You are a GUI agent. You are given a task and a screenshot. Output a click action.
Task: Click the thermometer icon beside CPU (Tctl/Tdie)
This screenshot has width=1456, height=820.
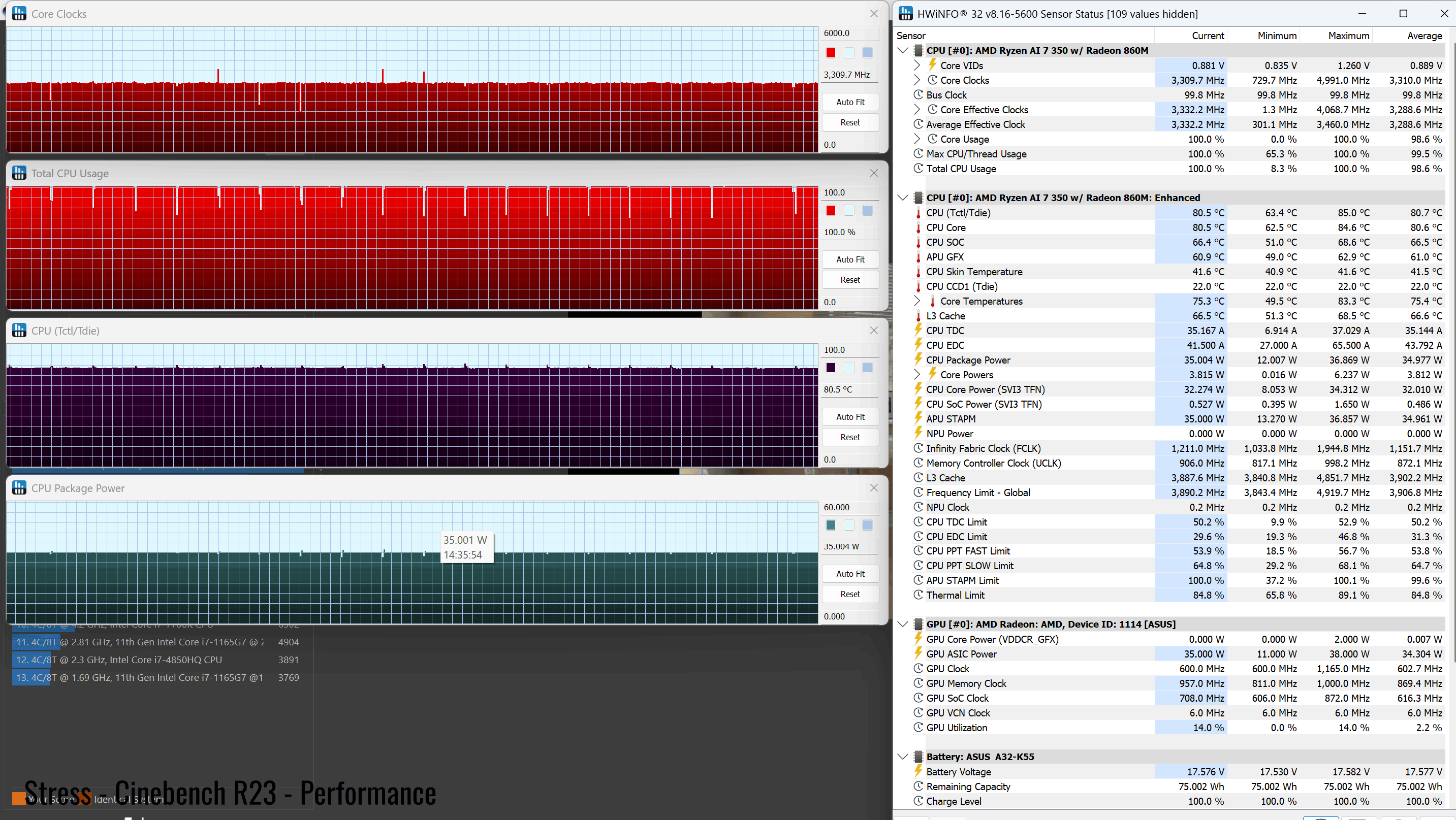pyautogui.click(x=918, y=213)
